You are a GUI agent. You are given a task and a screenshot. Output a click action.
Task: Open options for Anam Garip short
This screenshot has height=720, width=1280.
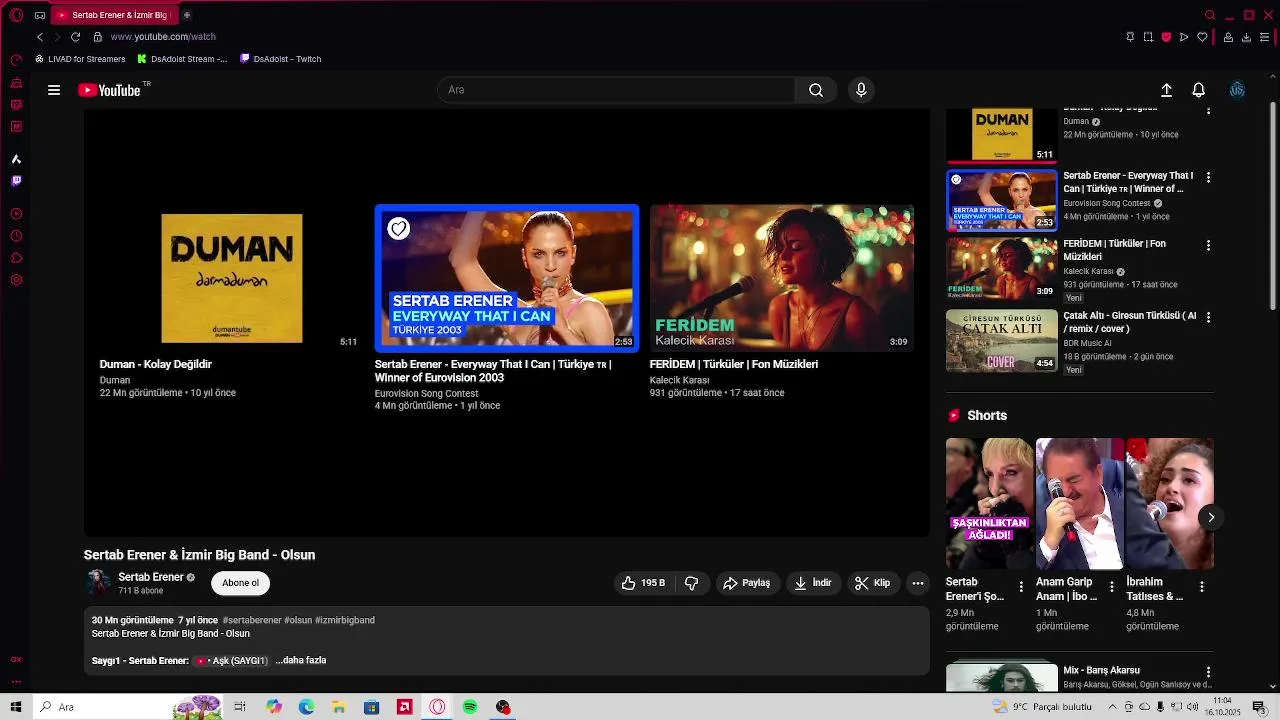click(x=1111, y=587)
